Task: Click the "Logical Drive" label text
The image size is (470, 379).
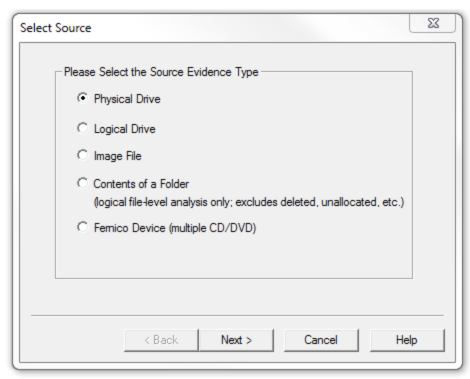Action: [125, 129]
